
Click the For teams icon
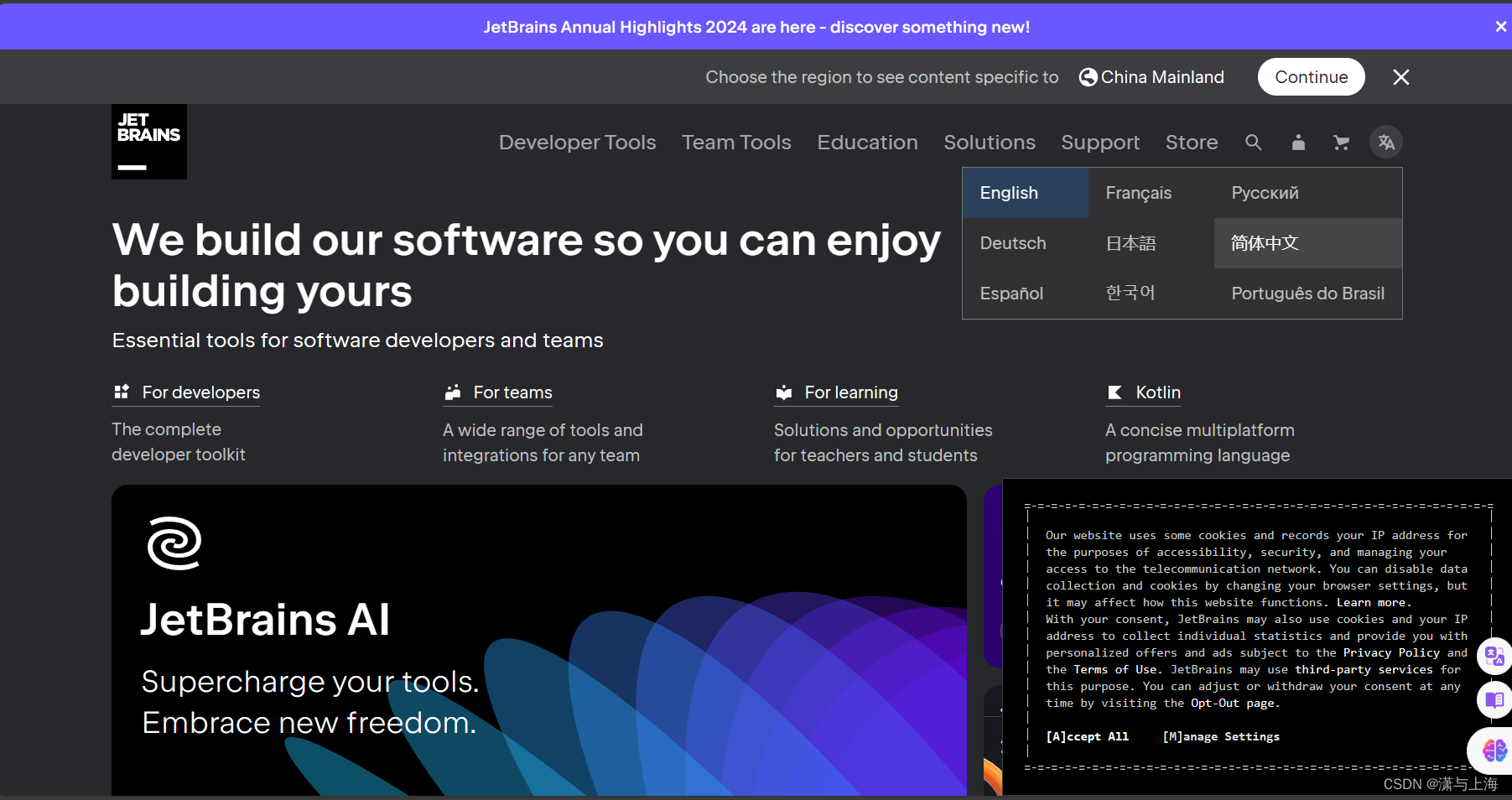click(x=453, y=392)
